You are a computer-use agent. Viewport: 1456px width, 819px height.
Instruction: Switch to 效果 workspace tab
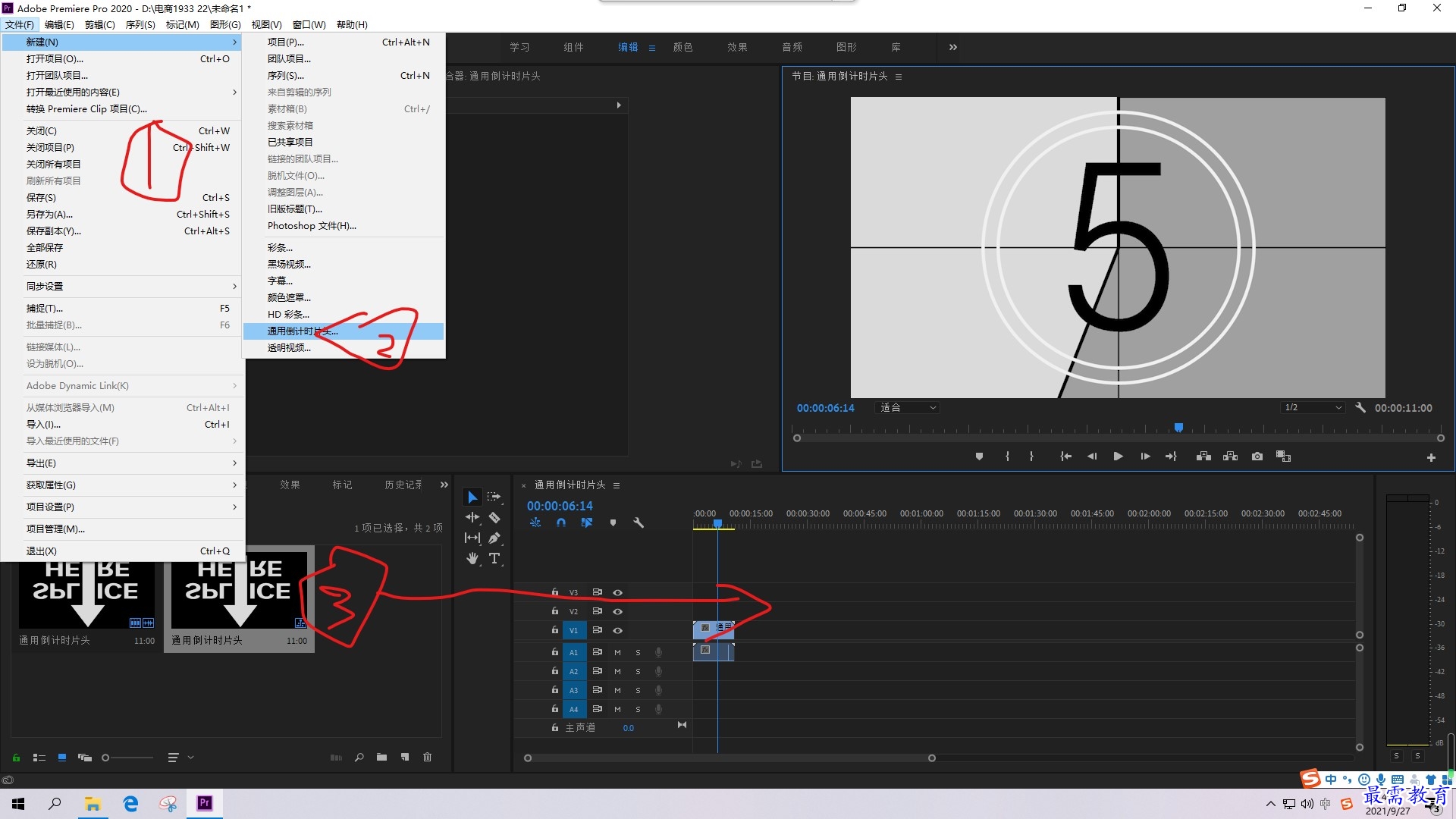coord(737,47)
